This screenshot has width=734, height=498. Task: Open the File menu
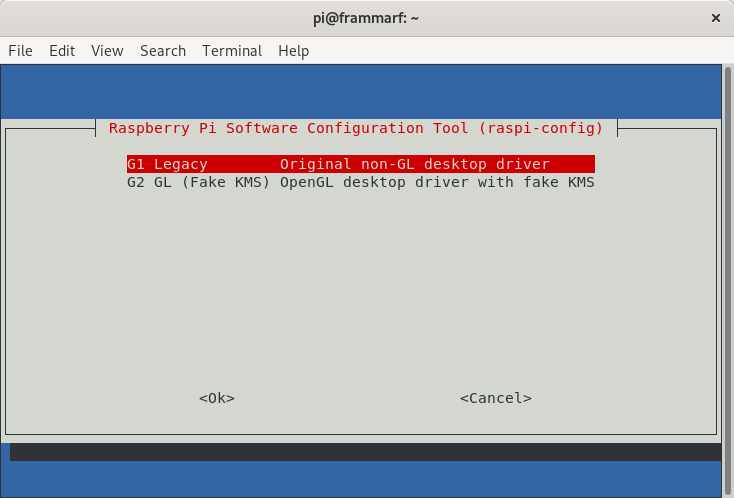(20, 51)
